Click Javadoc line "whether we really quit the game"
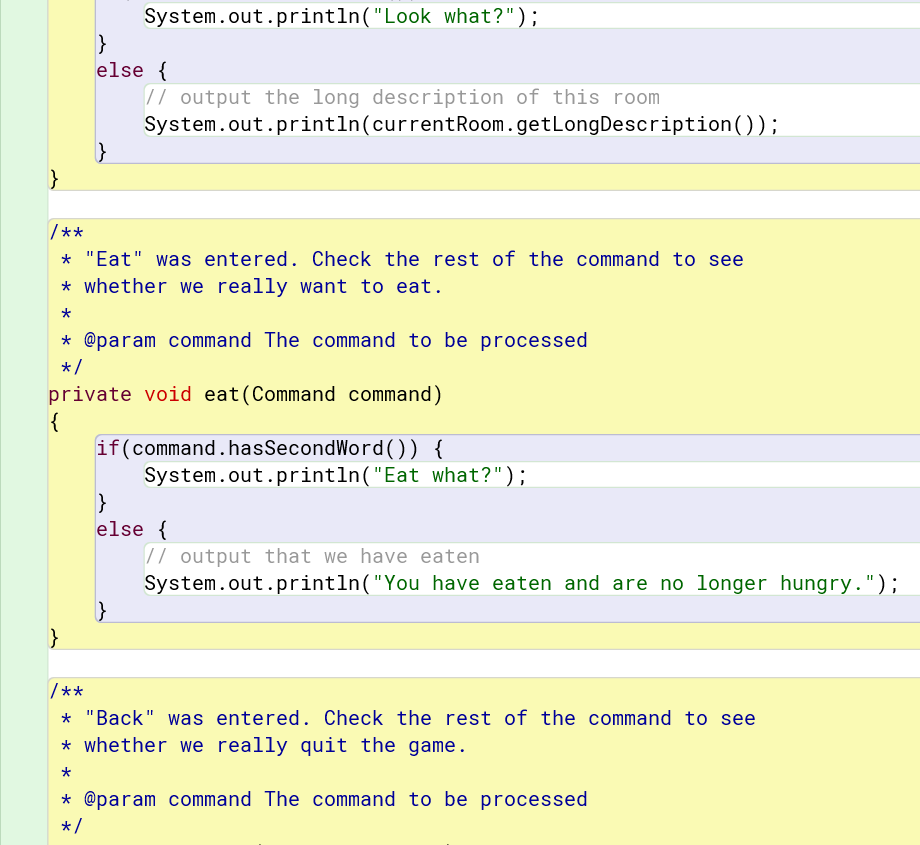 263,745
